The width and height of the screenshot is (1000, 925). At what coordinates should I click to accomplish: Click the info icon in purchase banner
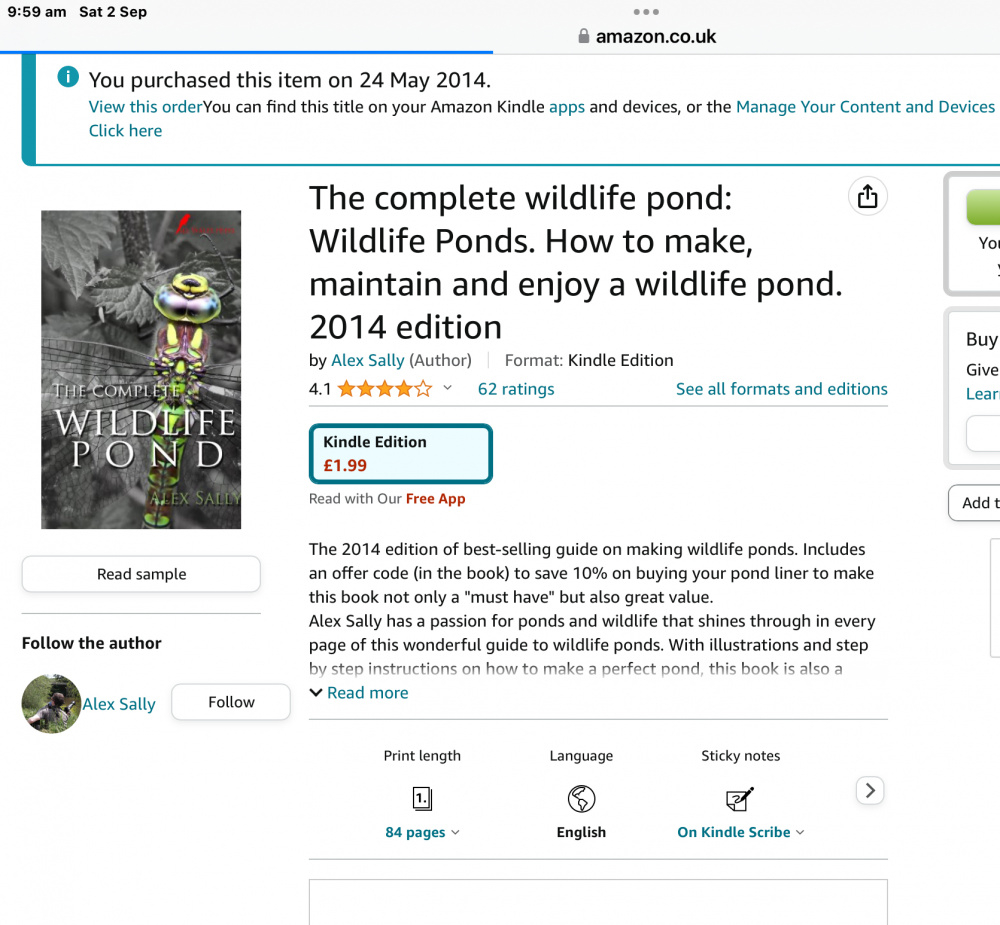point(67,77)
